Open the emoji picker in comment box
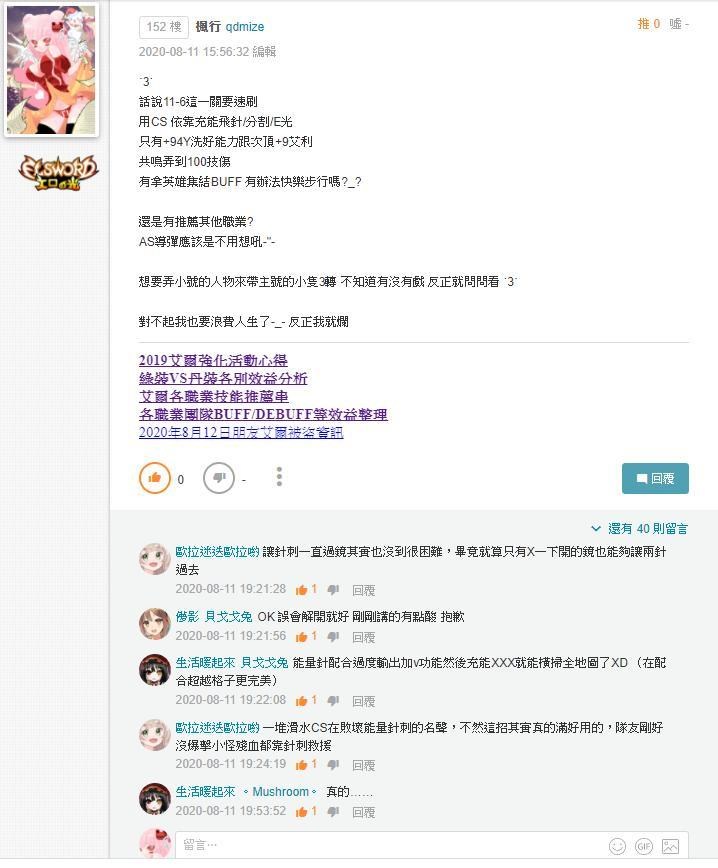Screen dimensions: 718x868 (x=617, y=846)
